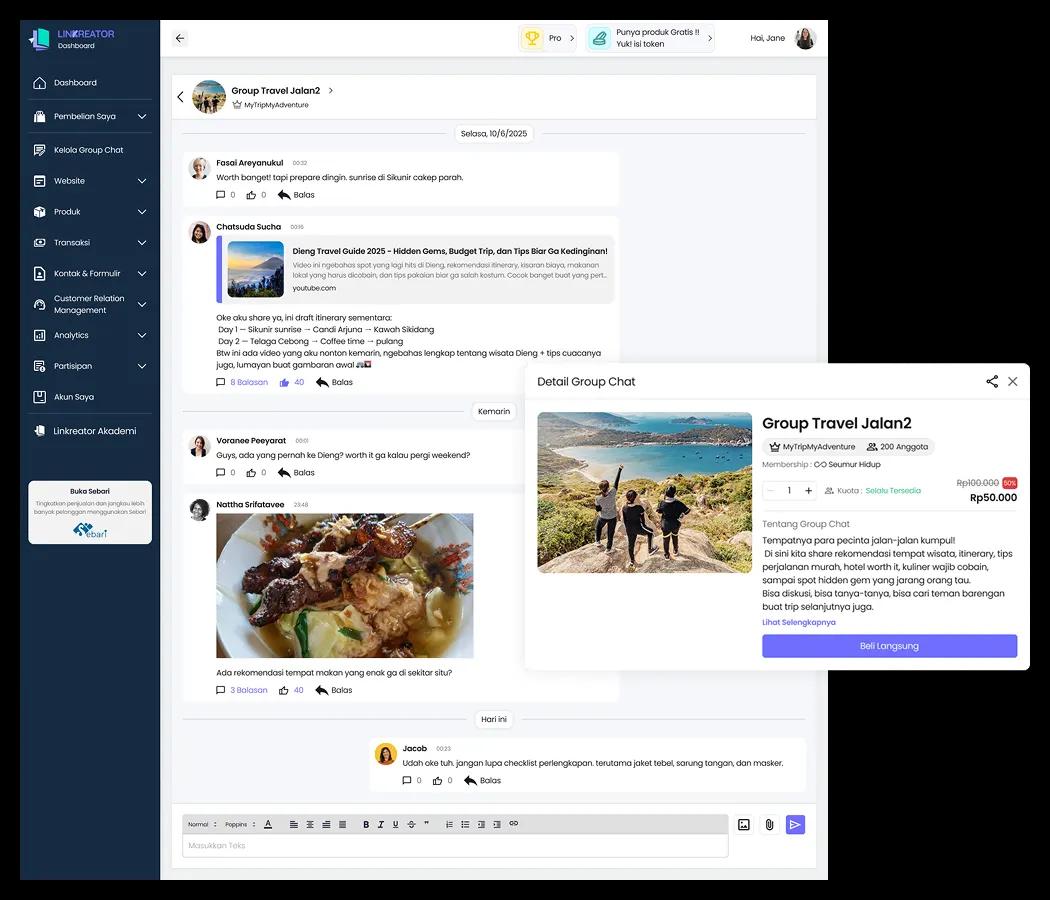This screenshot has width=1050, height=900.
Task: Click the Masukkan Teks message input field
Action: tap(454, 846)
